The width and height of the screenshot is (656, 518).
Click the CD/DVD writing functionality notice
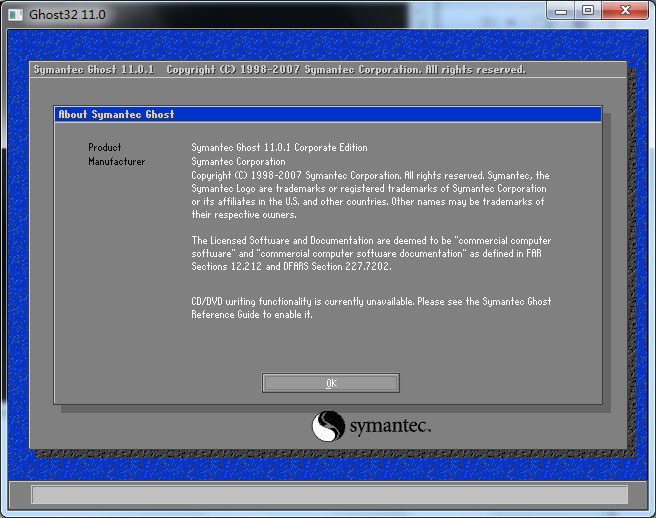(x=370, y=301)
